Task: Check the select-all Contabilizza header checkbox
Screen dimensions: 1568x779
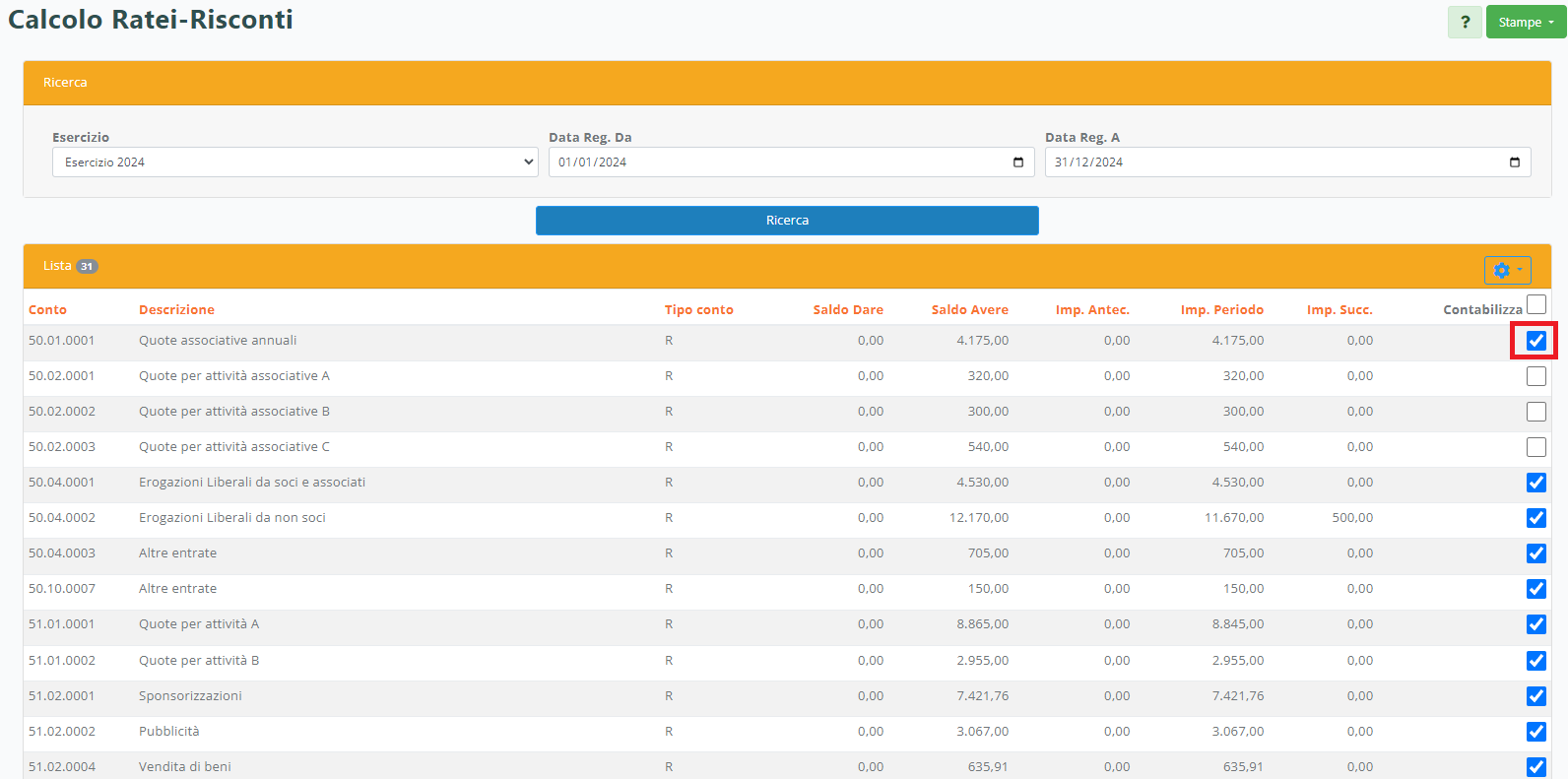Action: click(x=1535, y=305)
